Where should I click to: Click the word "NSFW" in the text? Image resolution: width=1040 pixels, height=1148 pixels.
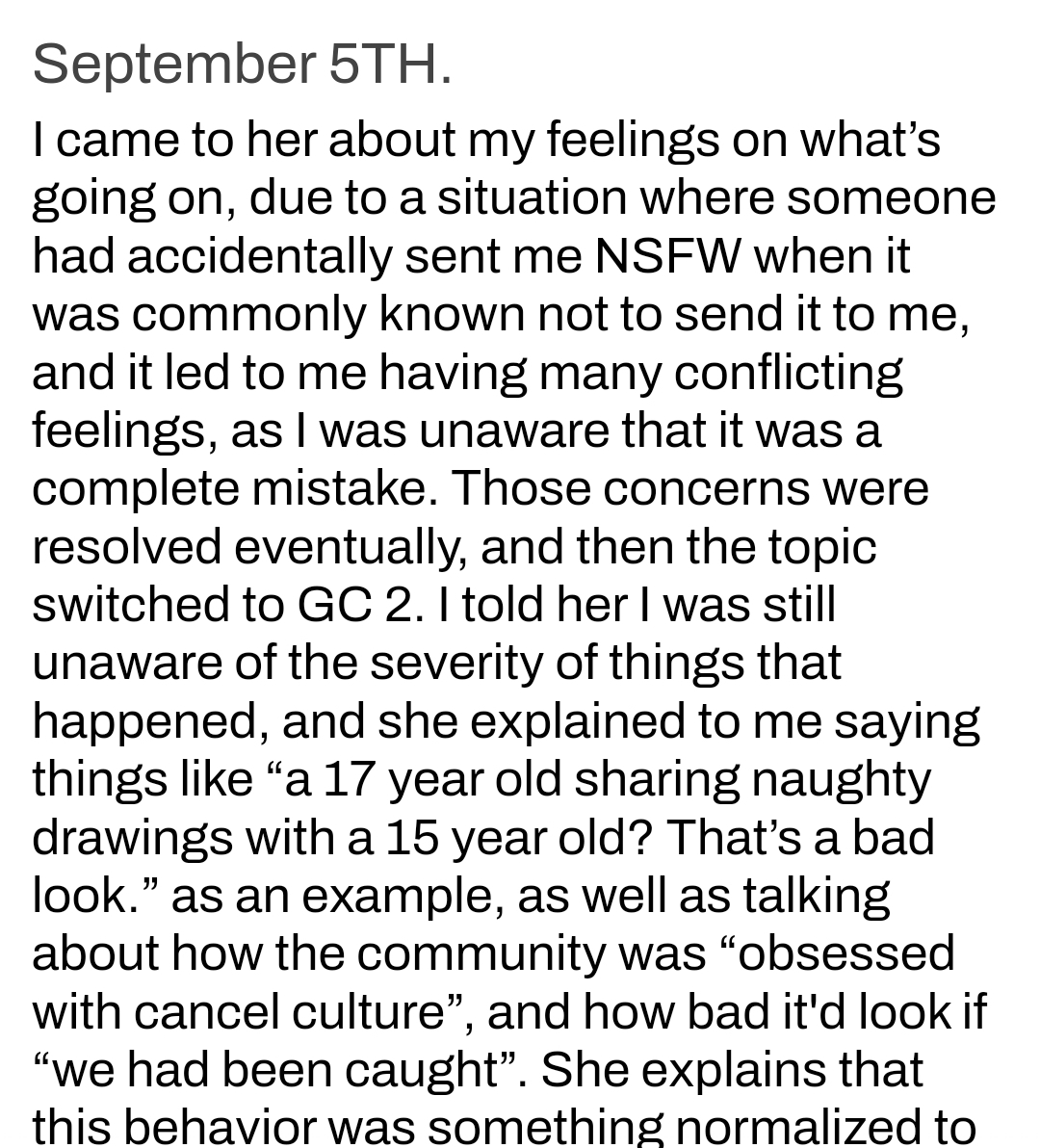click(668, 255)
